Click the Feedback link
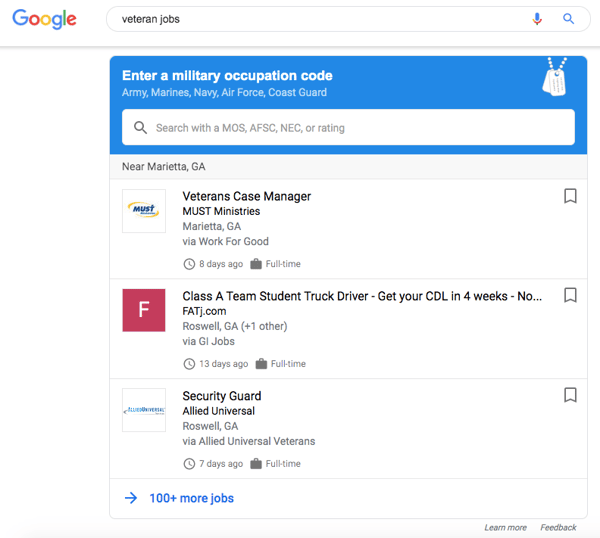Image resolution: width=600 pixels, height=538 pixels. pos(558,528)
